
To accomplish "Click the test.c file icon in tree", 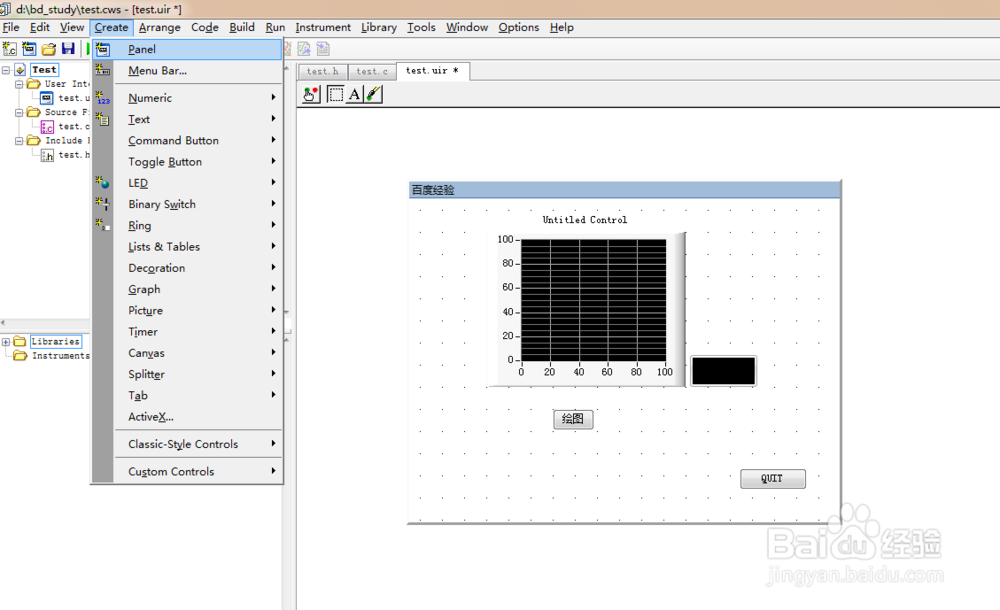I will pos(47,126).
